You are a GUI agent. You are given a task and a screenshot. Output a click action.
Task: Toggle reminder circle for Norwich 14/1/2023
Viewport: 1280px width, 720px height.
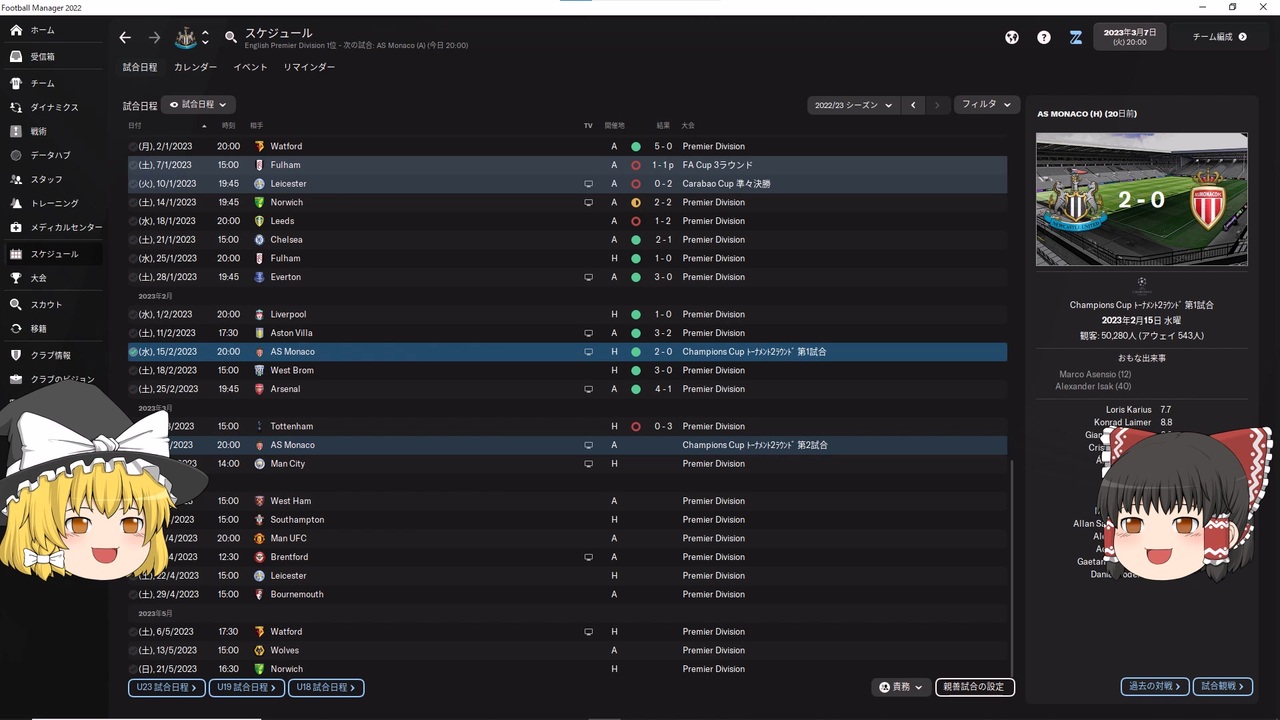(x=134, y=203)
